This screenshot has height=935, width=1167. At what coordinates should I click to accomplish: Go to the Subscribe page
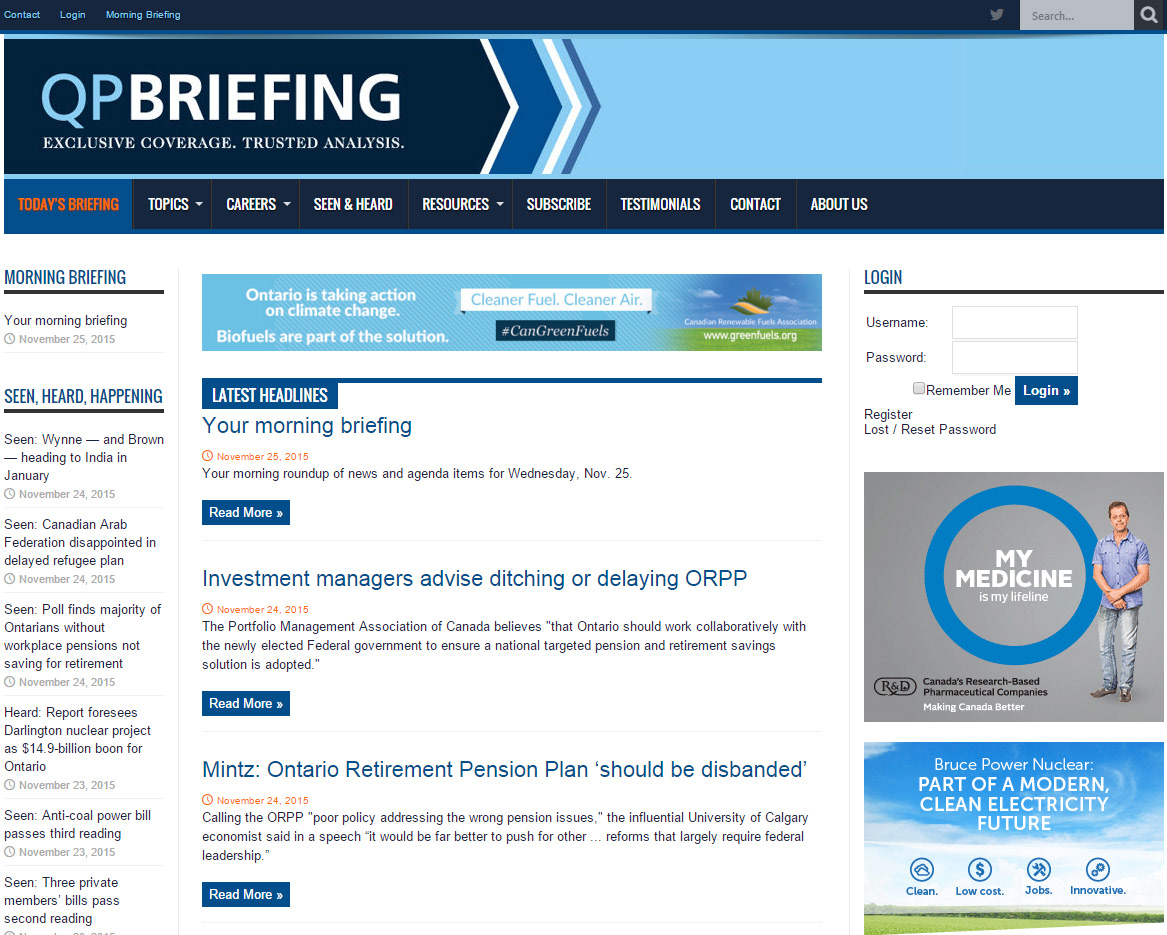click(x=558, y=204)
